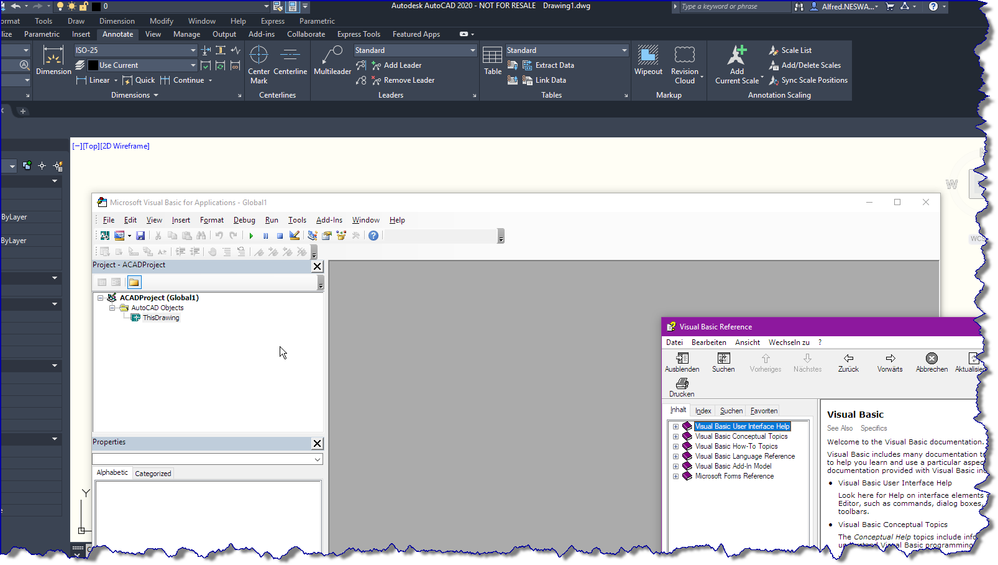Click Extract Data in Tables panel

click(548, 65)
